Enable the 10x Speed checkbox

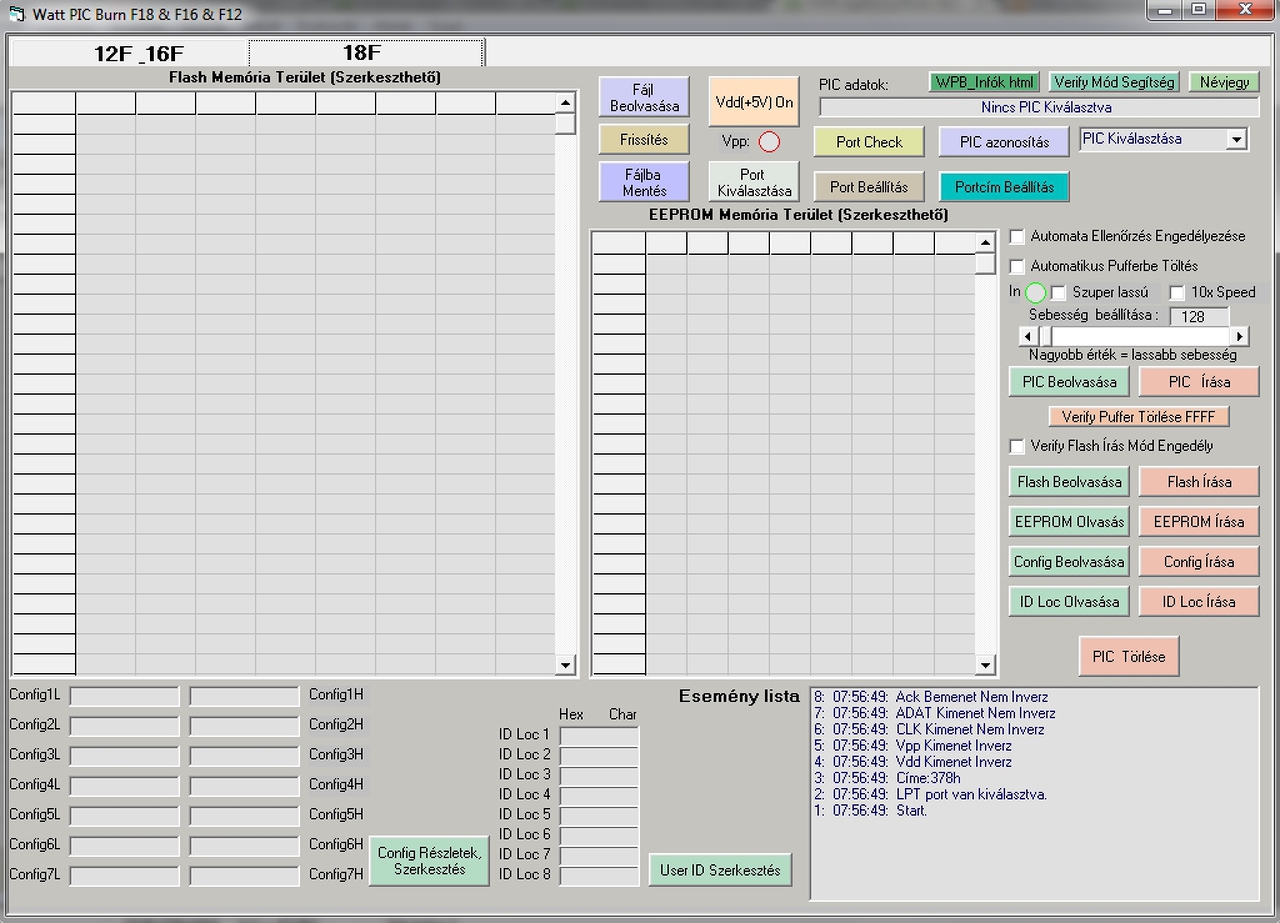1177,293
